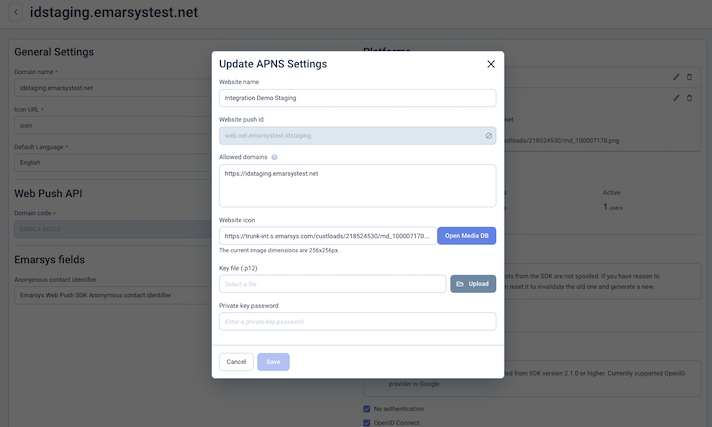
Task: Click the Allowed domains help icon
Action: click(274, 157)
